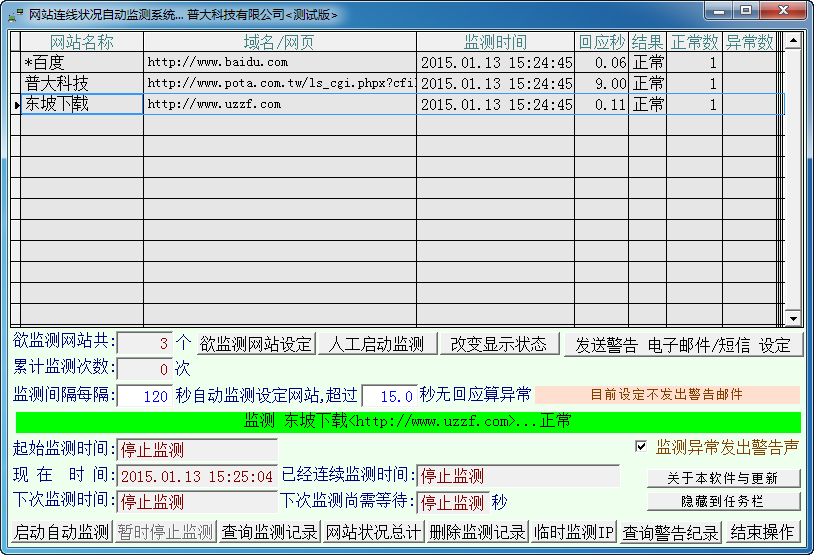This screenshot has height=555, width=814.
Task: Click the 15.0 timeout seconds field
Action: click(x=389, y=396)
